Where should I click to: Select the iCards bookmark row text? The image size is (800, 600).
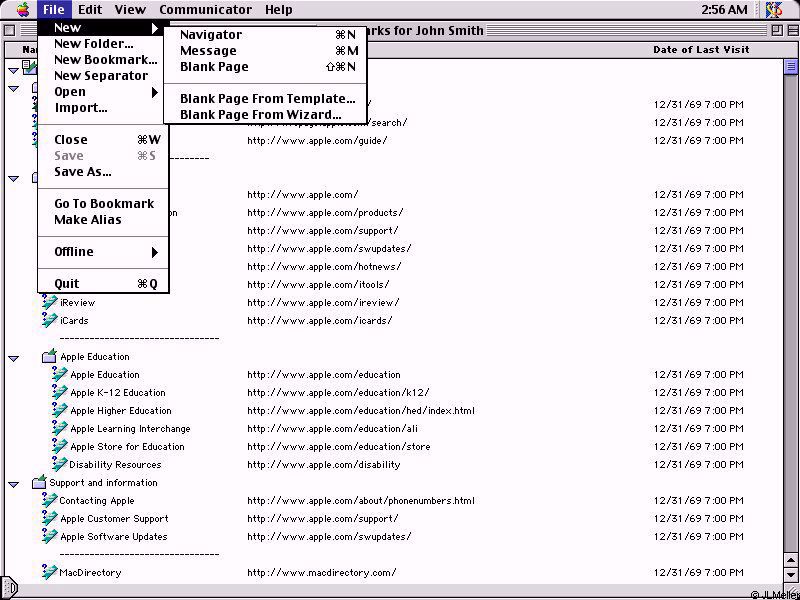pyautogui.click(x=74, y=320)
